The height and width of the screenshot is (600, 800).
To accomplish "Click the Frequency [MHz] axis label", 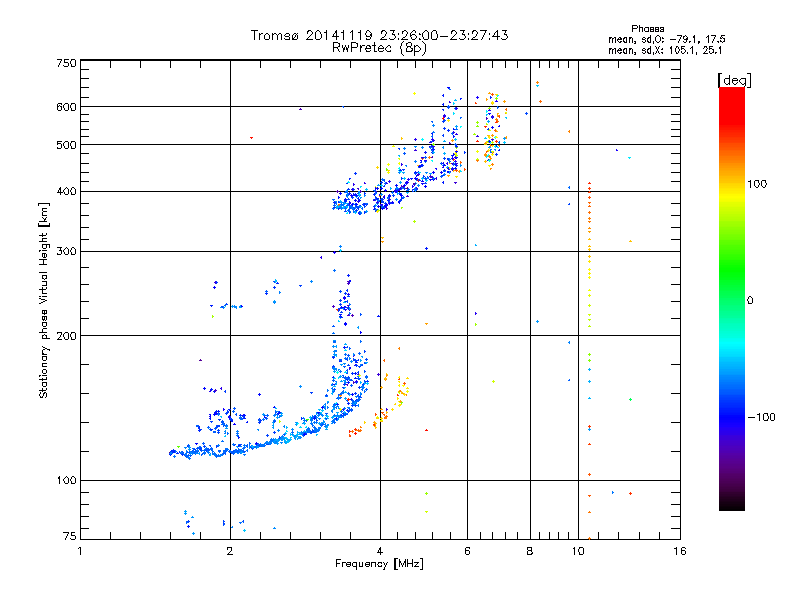I will 379,565.
